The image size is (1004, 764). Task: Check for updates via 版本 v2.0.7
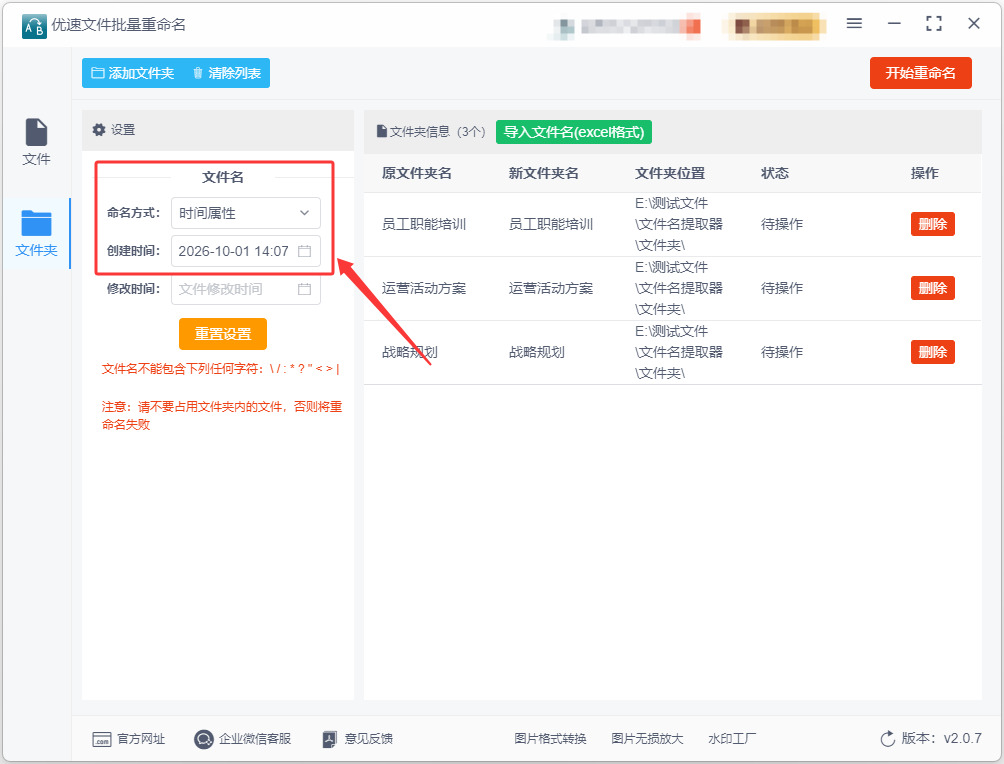[x=931, y=738]
